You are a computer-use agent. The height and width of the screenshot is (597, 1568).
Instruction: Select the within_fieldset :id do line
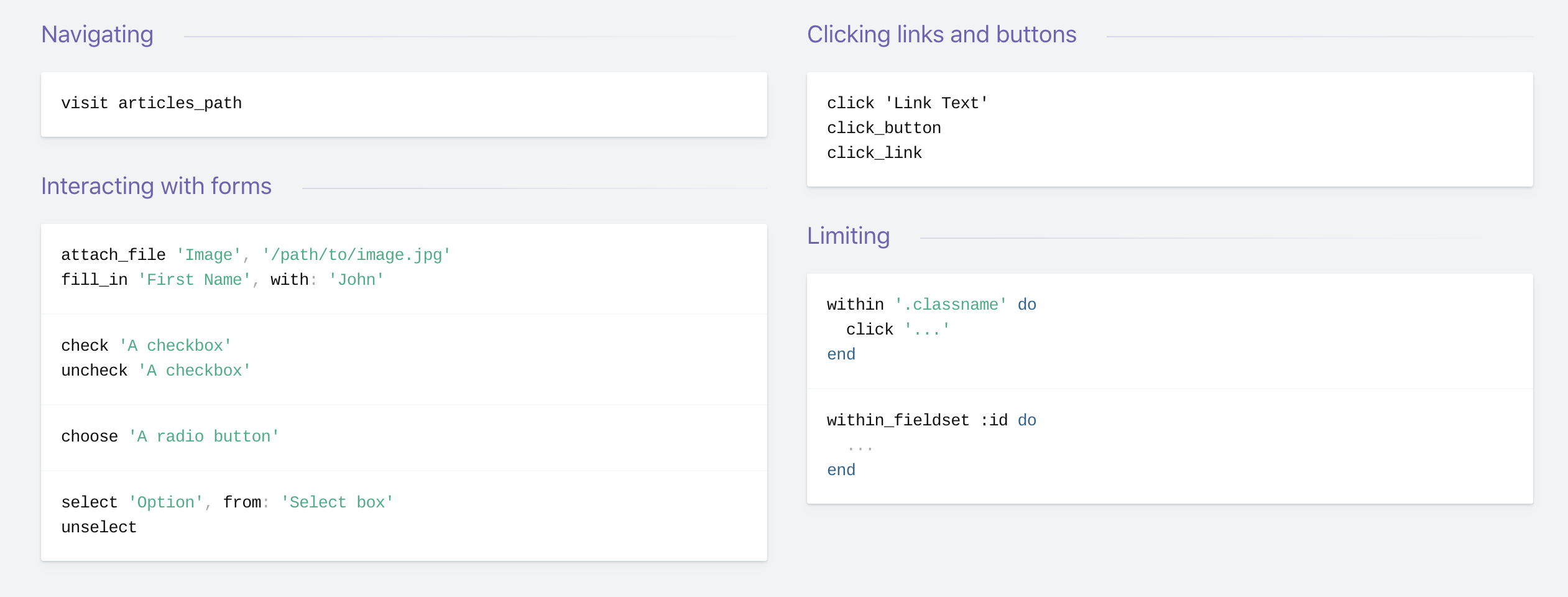click(931, 420)
